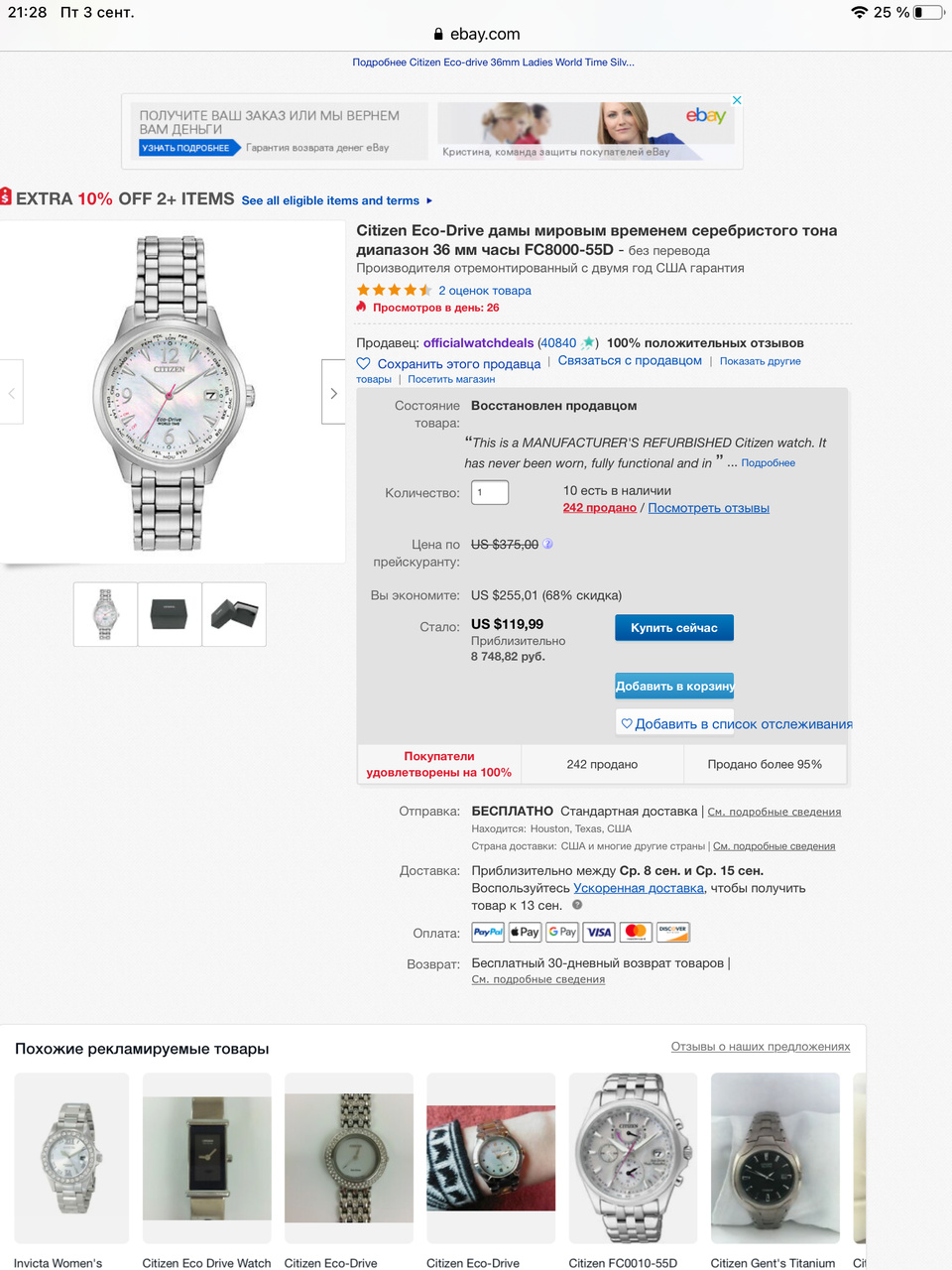Click the delivery date help question mark

click(577, 905)
